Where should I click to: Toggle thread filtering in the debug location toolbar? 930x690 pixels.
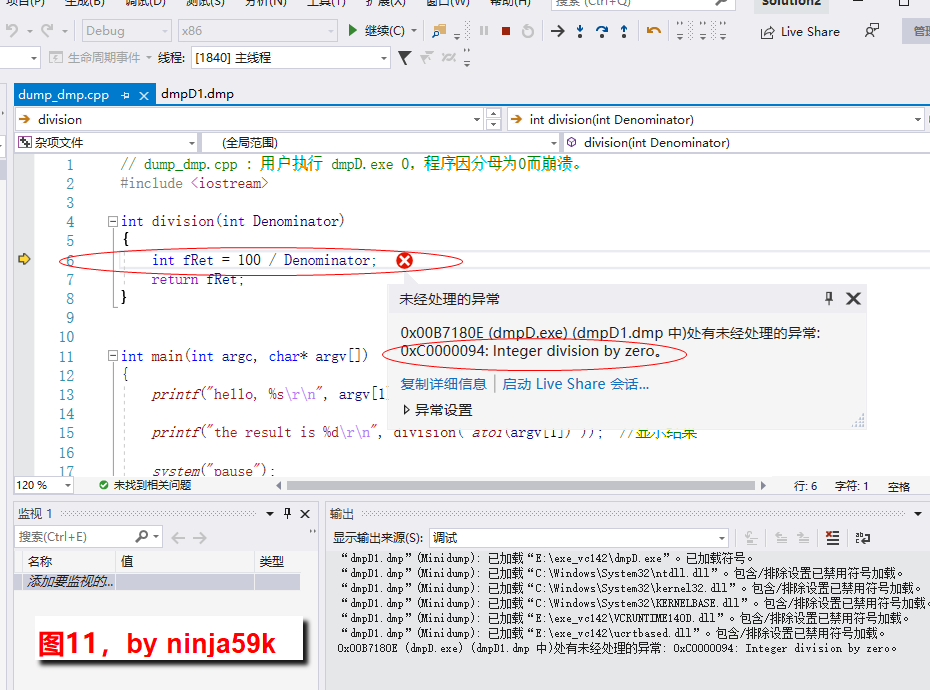point(404,58)
